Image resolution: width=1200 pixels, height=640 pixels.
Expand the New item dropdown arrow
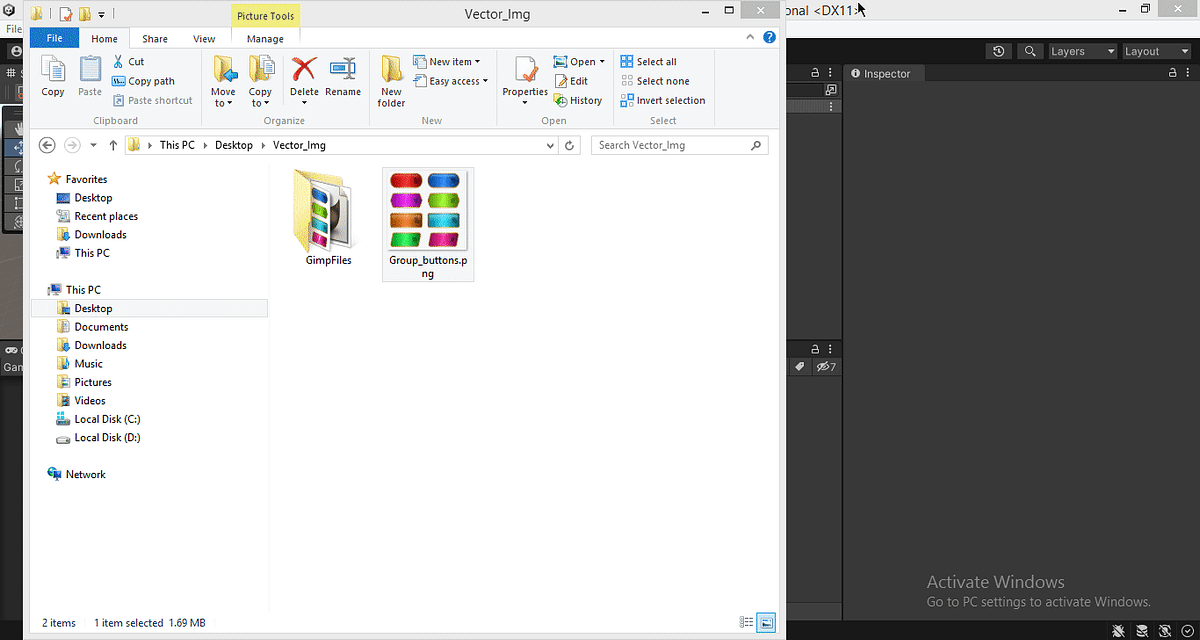[477, 61]
